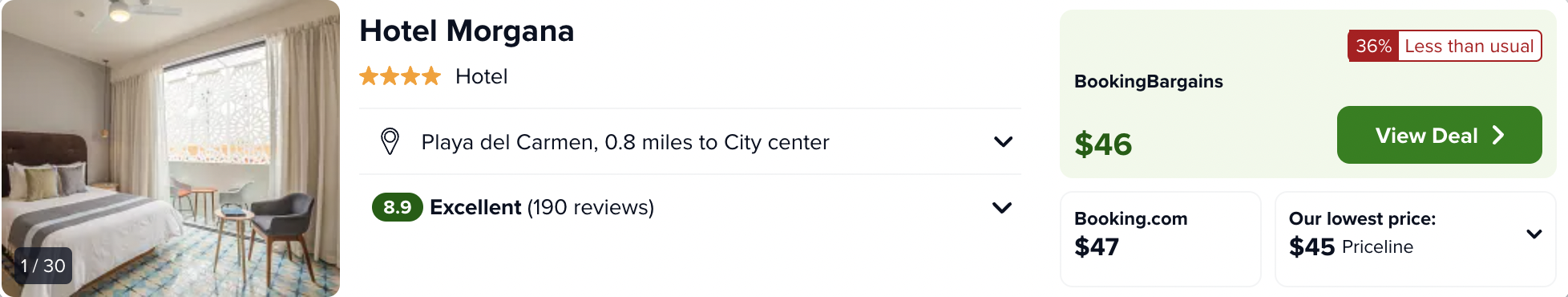Open the Hotel Morgana title link
1568x297 pixels.
pos(467,31)
